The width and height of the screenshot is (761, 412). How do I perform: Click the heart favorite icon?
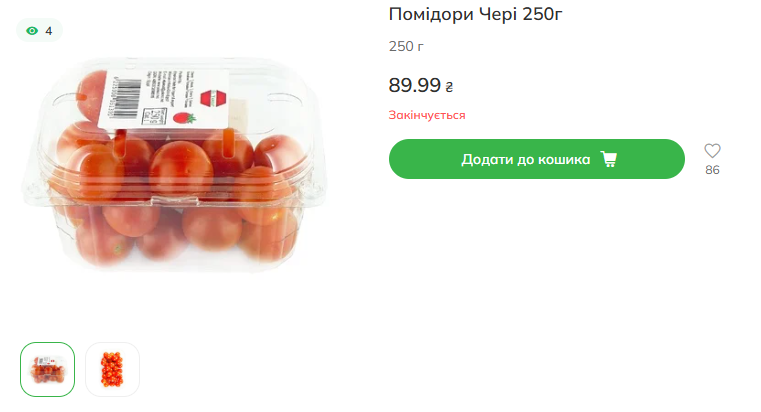[712, 151]
